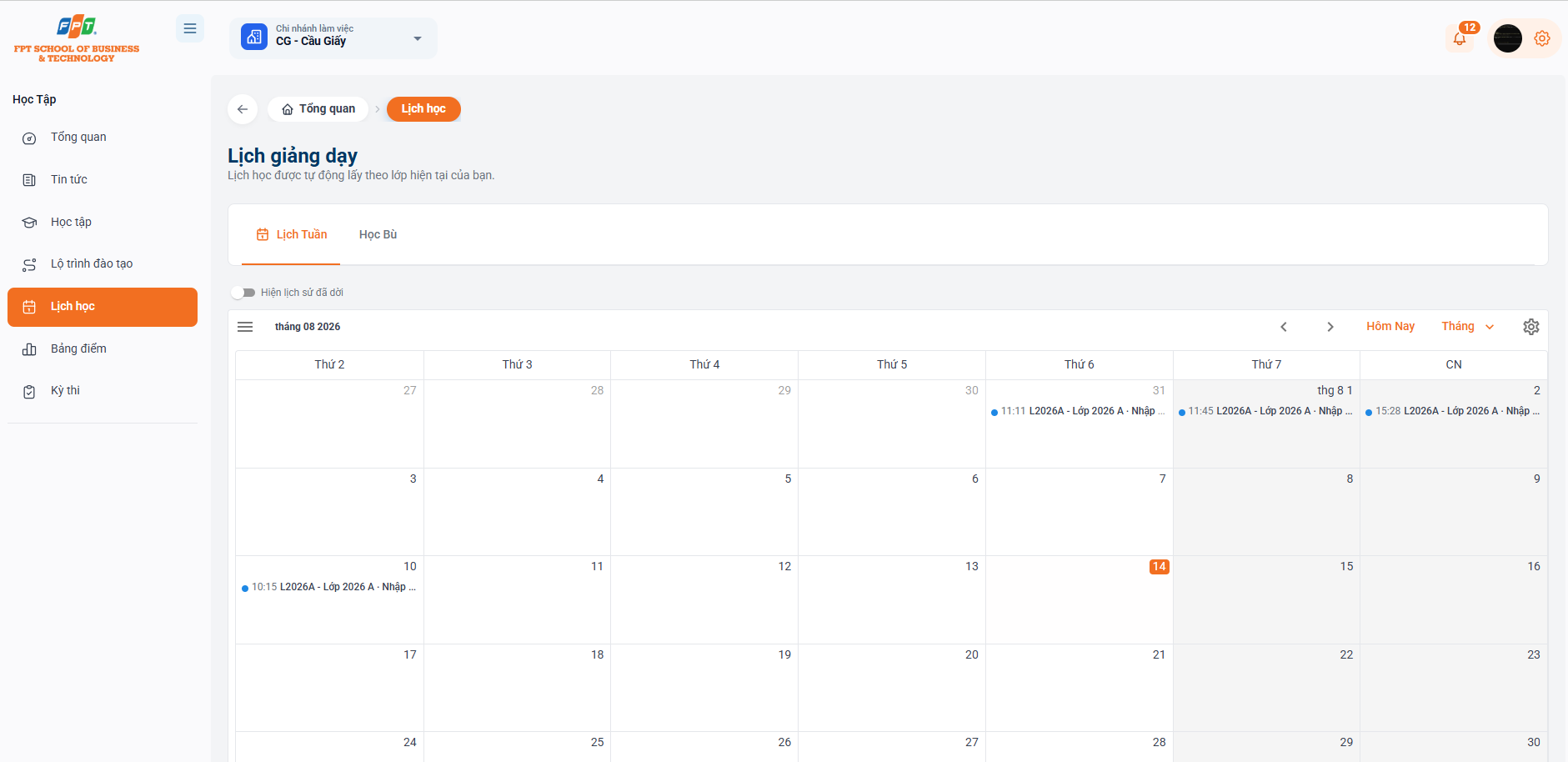Click the Thứ 6 column header
The width and height of the screenshot is (1568, 762).
click(x=1080, y=364)
